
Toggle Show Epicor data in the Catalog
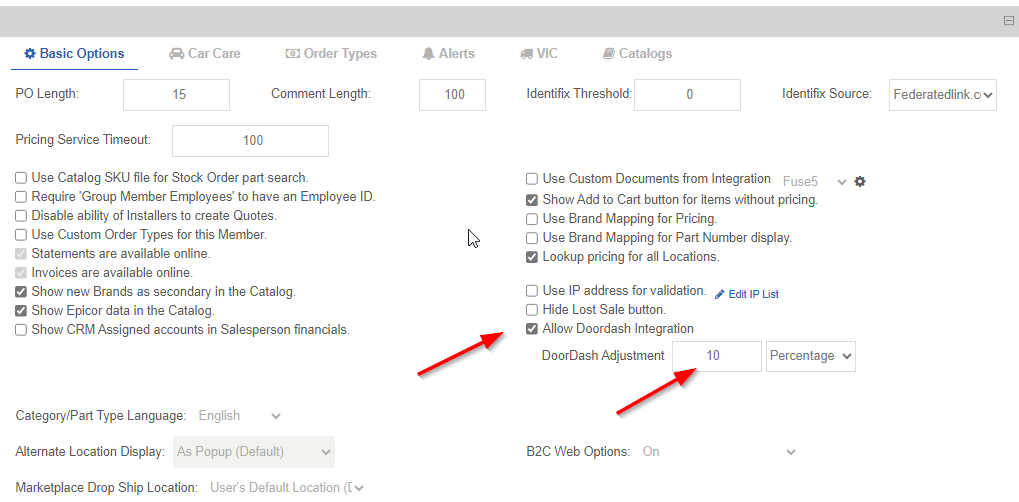(x=21, y=311)
